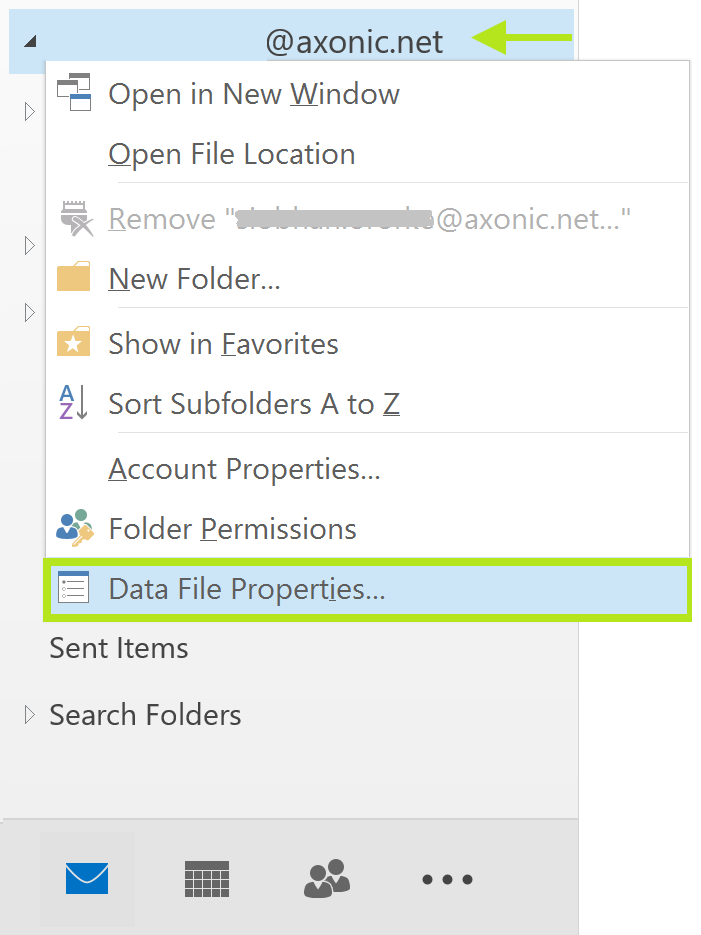Select the axonic.net account header
The height and width of the screenshot is (935, 701).
point(354,42)
